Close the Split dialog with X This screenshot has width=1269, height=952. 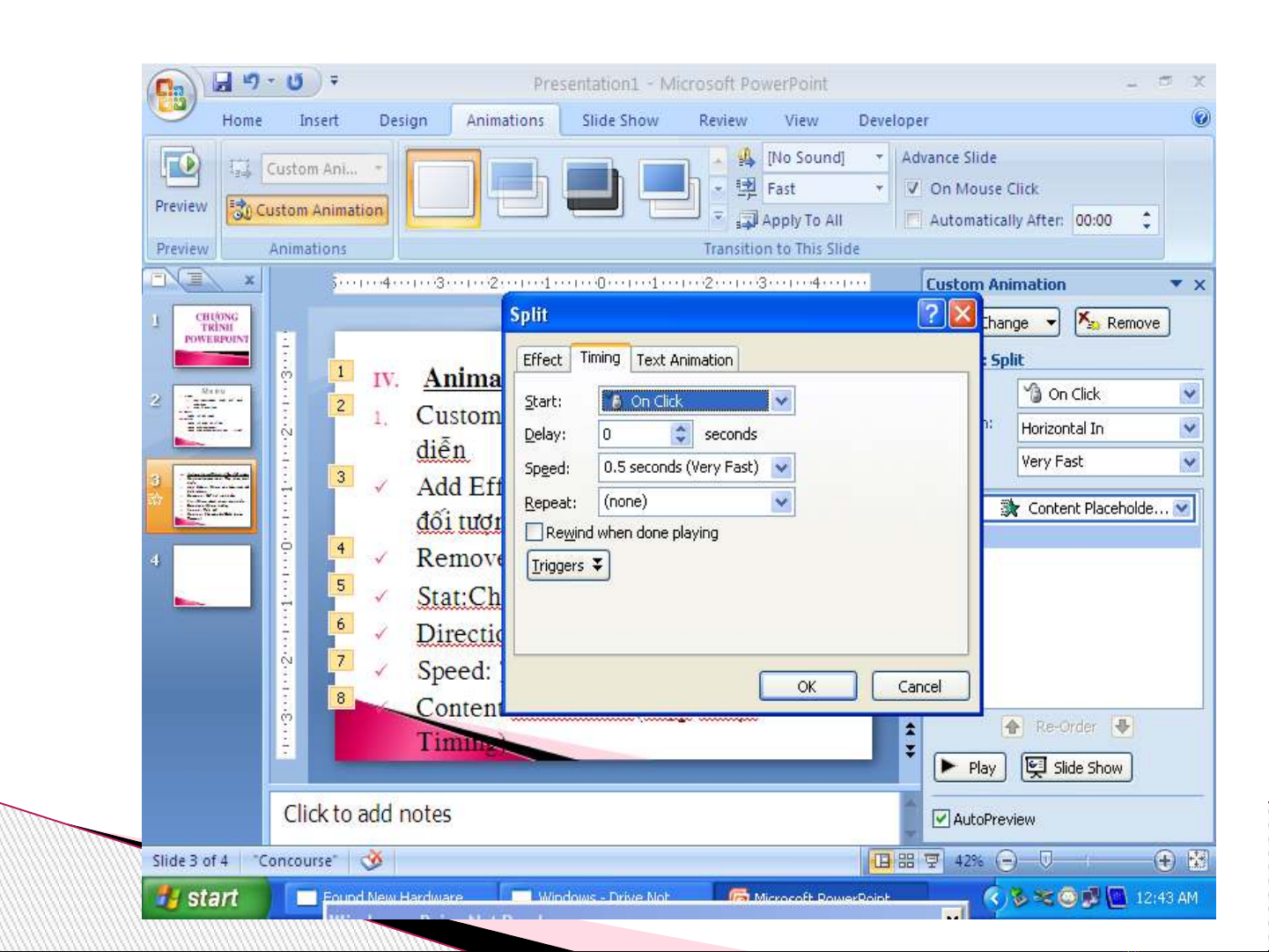963,314
